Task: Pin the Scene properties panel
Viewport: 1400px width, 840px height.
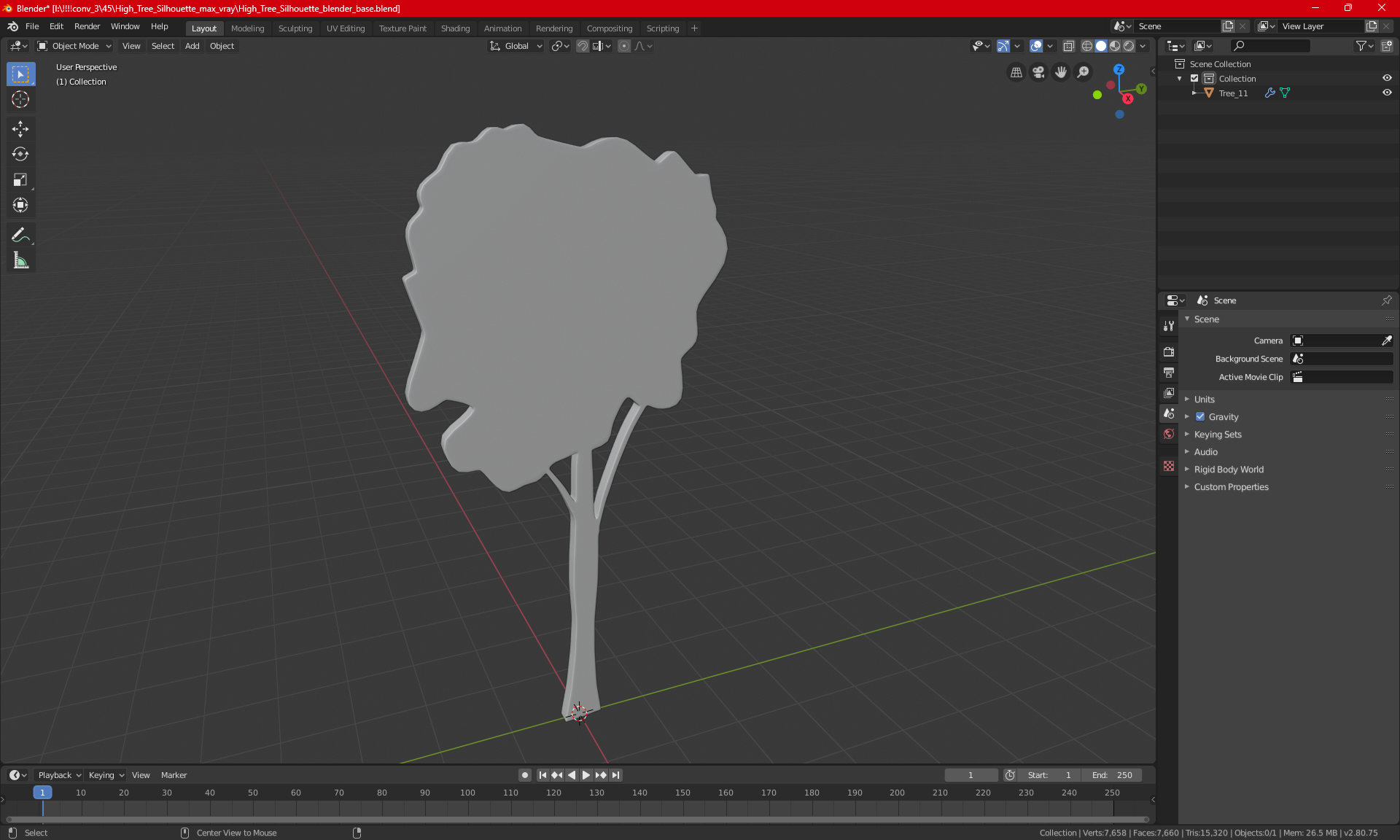Action: (1386, 300)
